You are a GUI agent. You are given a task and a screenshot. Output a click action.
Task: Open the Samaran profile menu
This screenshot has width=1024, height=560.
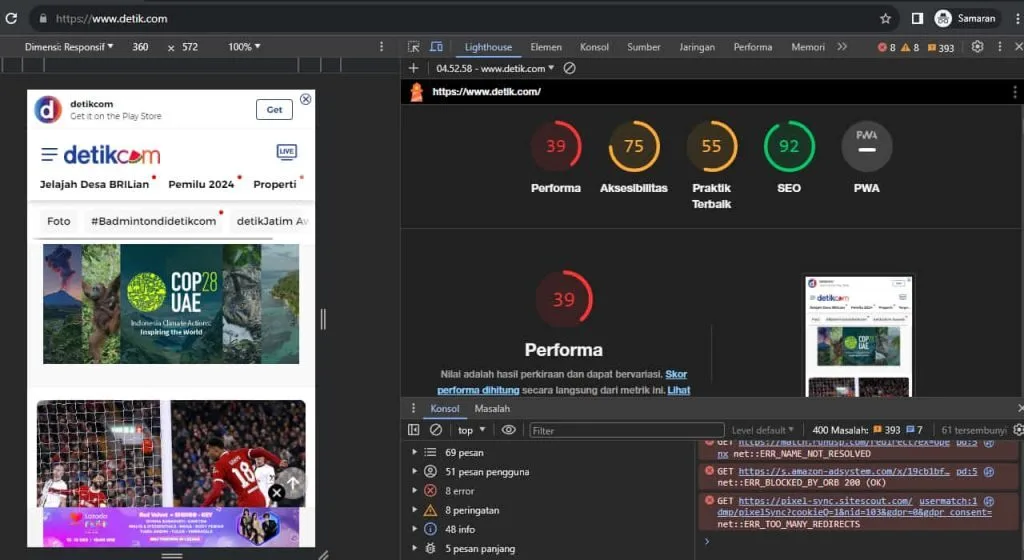(x=965, y=18)
